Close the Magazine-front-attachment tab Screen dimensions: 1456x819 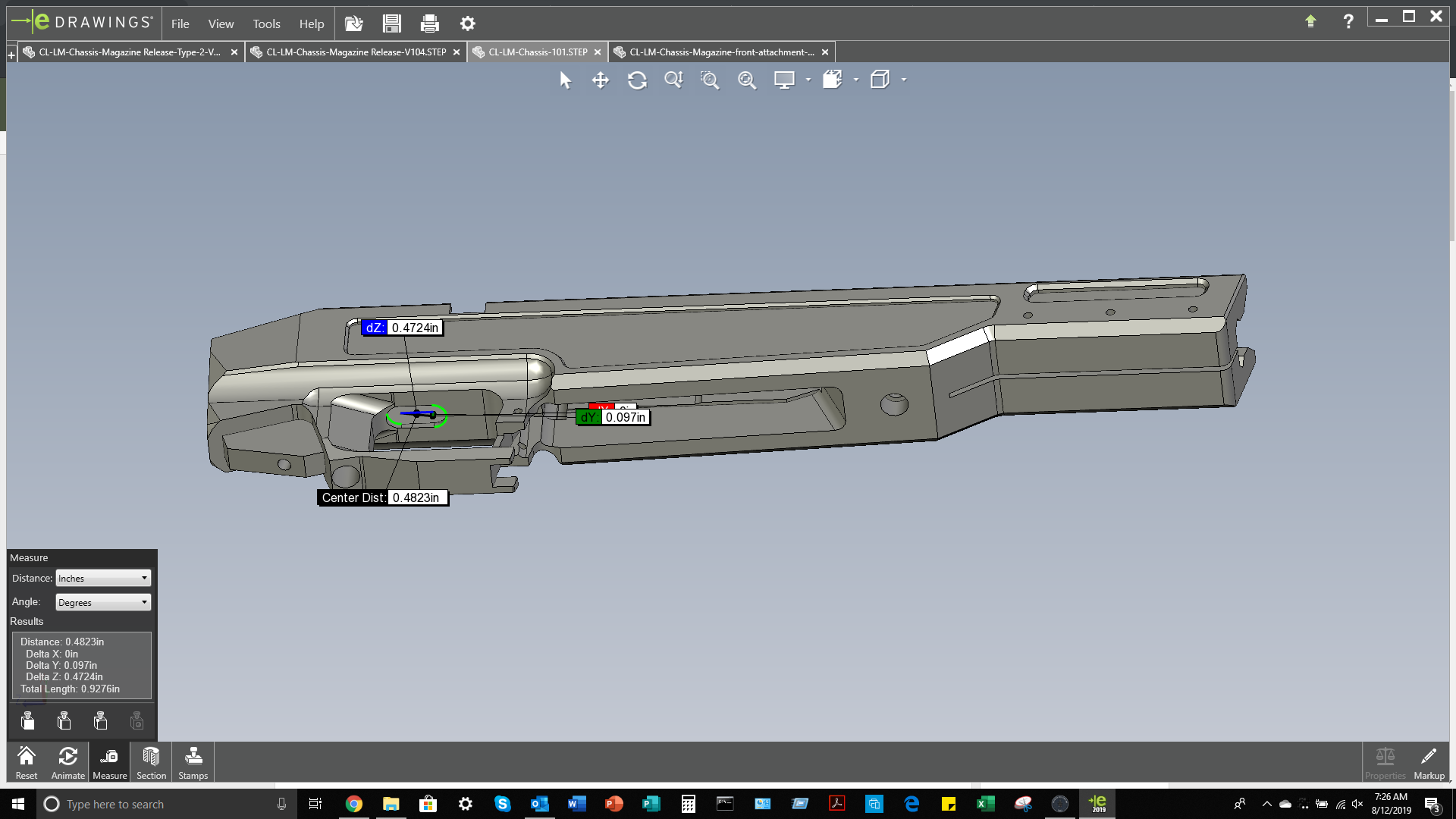pos(825,52)
